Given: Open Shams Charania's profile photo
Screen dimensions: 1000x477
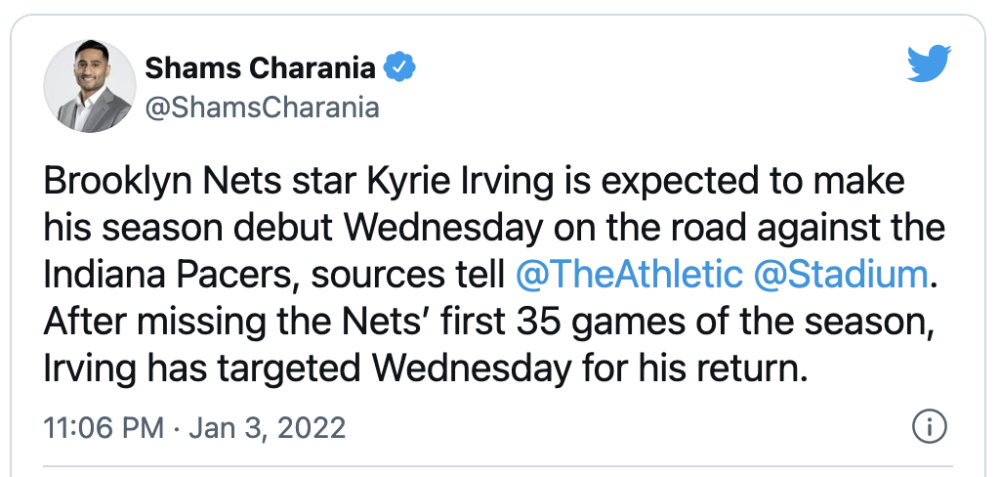Looking at the screenshot, I should coord(89,87).
